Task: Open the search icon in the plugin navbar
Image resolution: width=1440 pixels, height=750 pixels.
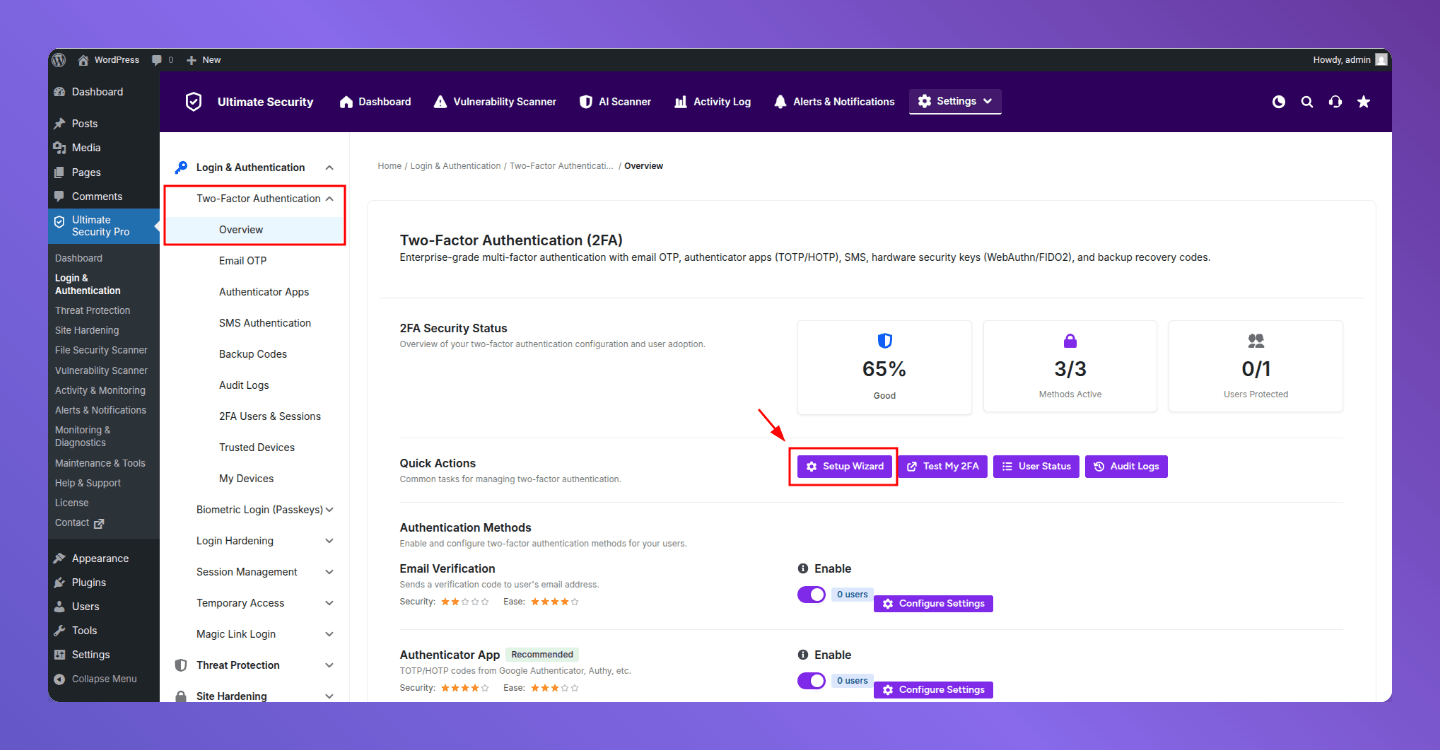Action: point(1307,101)
